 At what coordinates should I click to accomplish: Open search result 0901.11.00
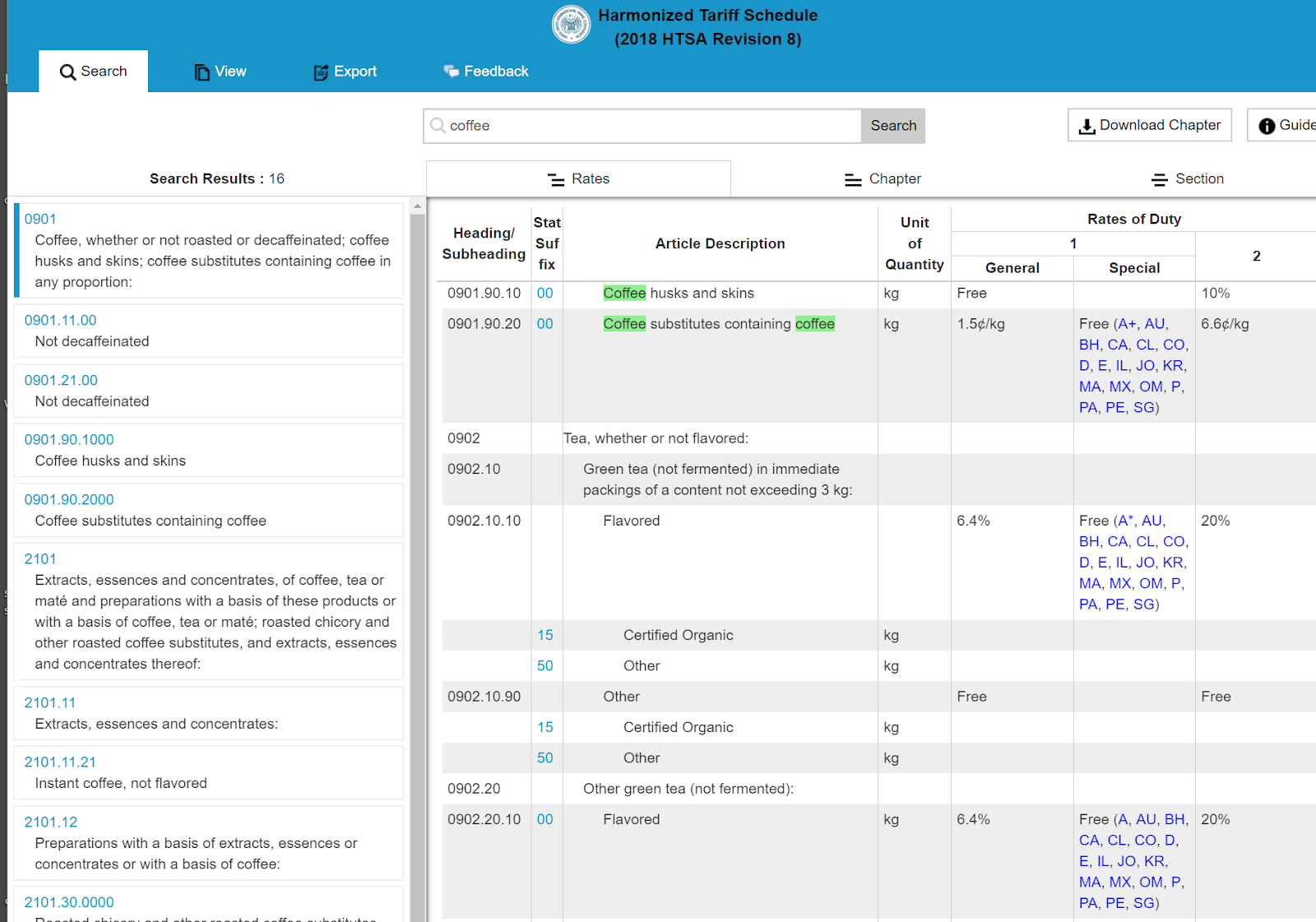(60, 320)
